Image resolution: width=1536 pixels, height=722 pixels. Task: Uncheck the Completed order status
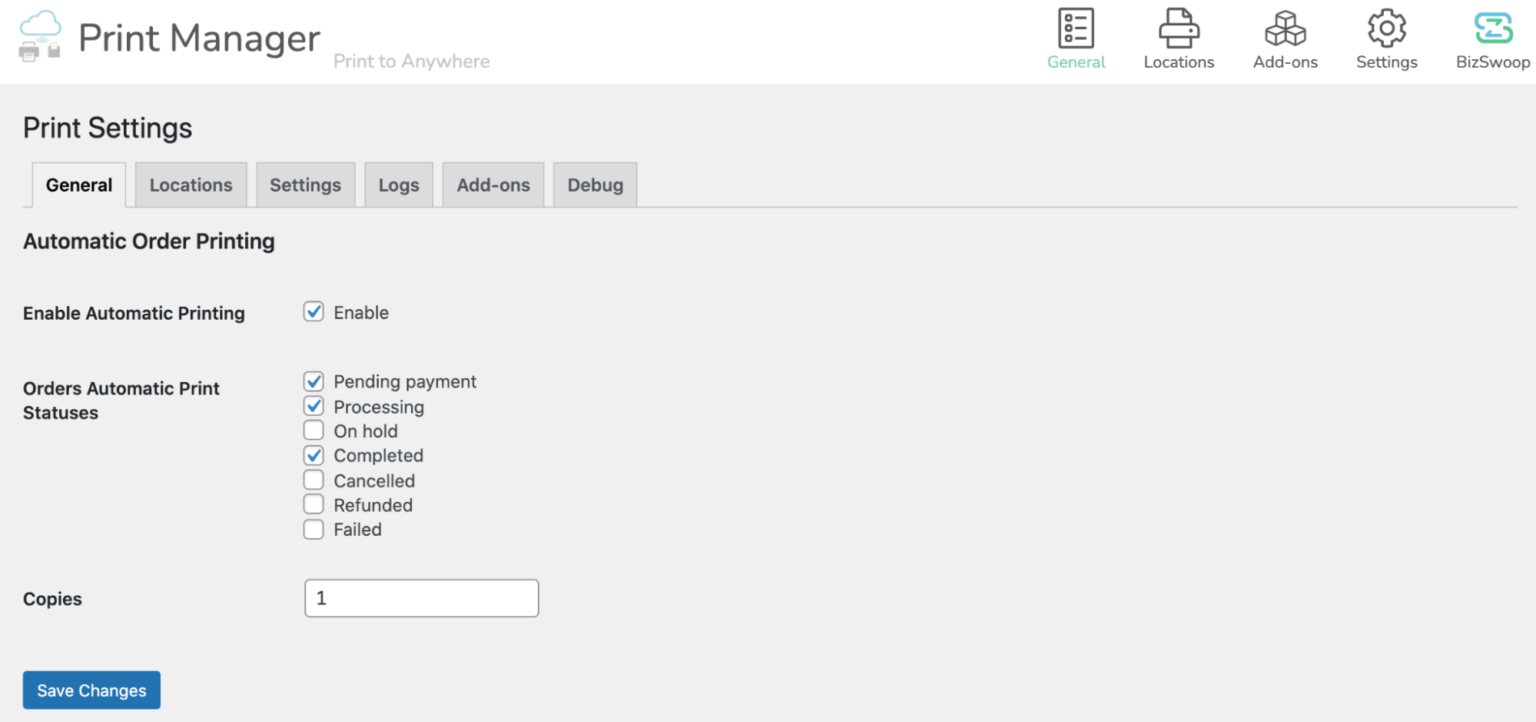click(x=313, y=454)
